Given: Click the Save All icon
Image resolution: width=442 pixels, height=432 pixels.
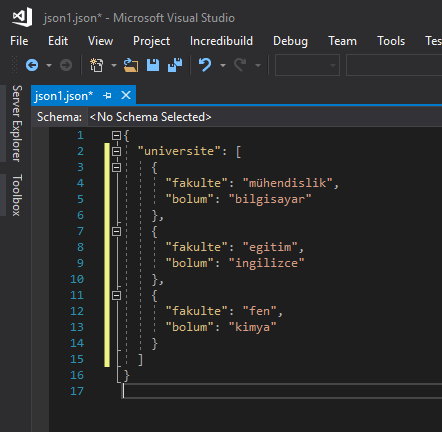Looking at the screenshot, I should pos(175,65).
